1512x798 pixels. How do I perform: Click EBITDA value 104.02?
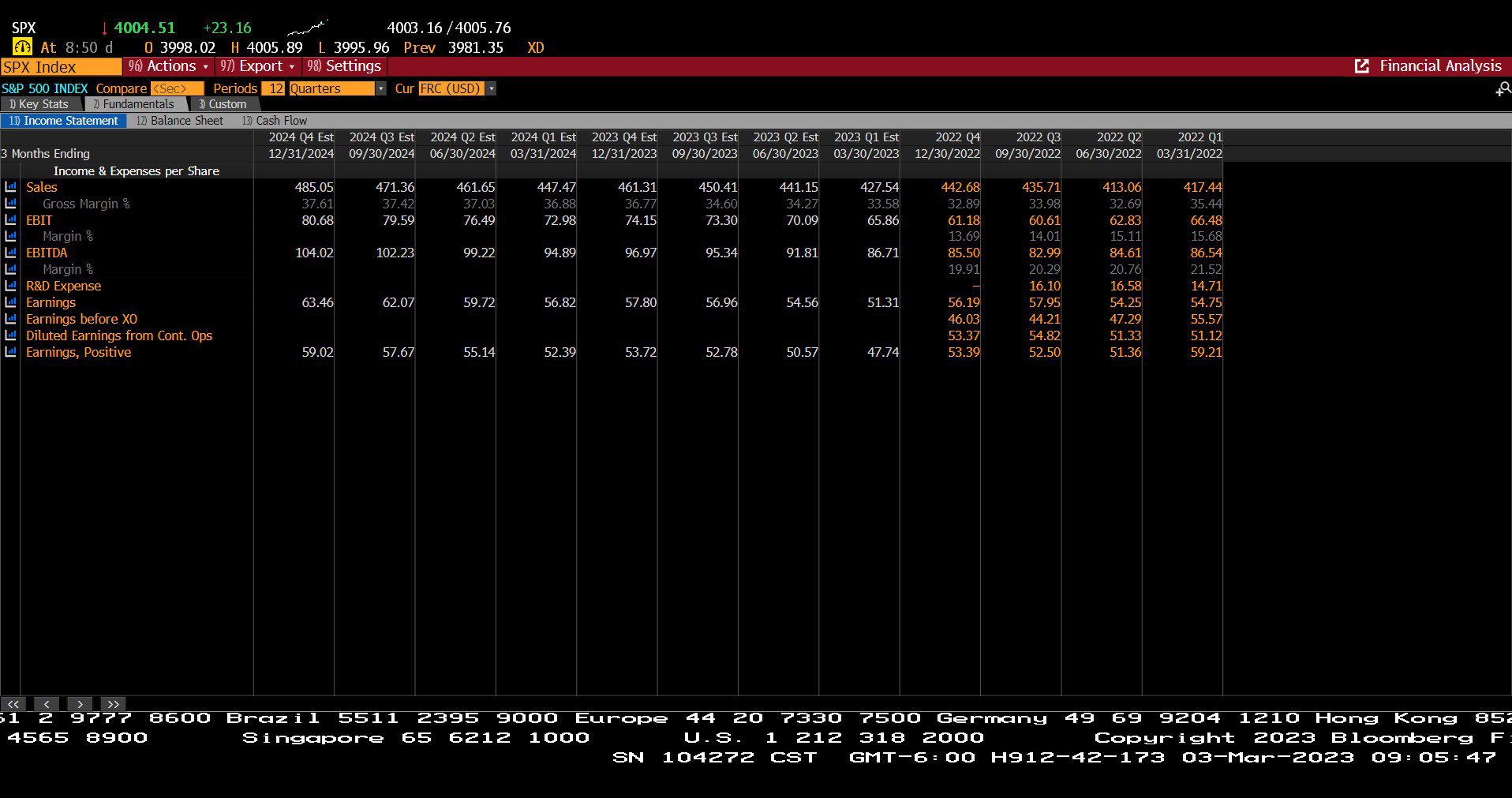click(314, 253)
